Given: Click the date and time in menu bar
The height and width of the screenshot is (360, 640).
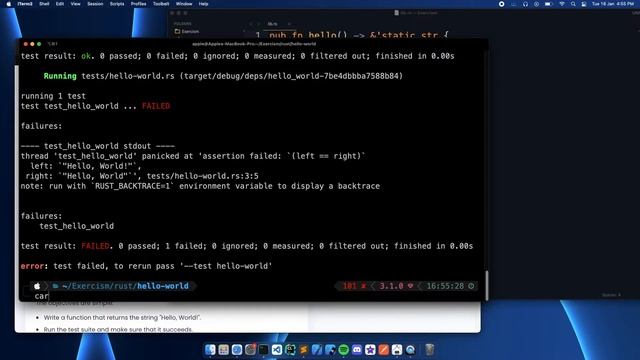Looking at the screenshot, I should [613, 4].
